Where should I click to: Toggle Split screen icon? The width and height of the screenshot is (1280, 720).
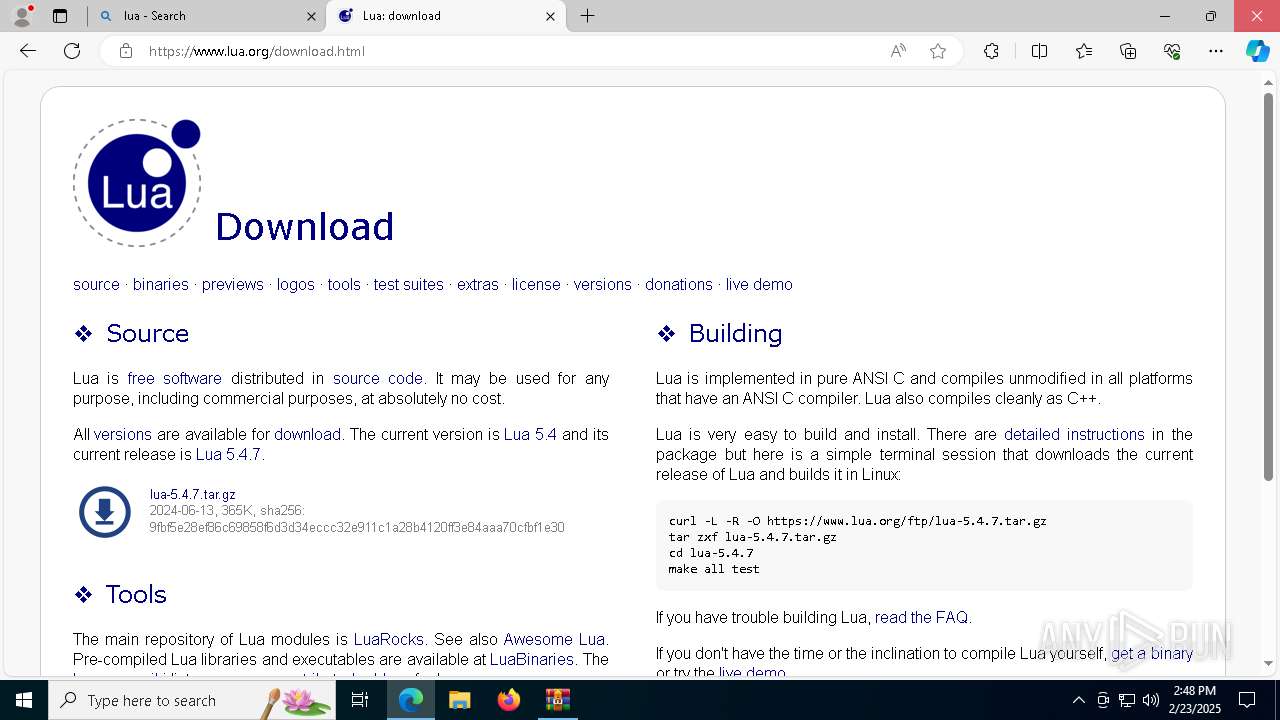click(x=1039, y=51)
